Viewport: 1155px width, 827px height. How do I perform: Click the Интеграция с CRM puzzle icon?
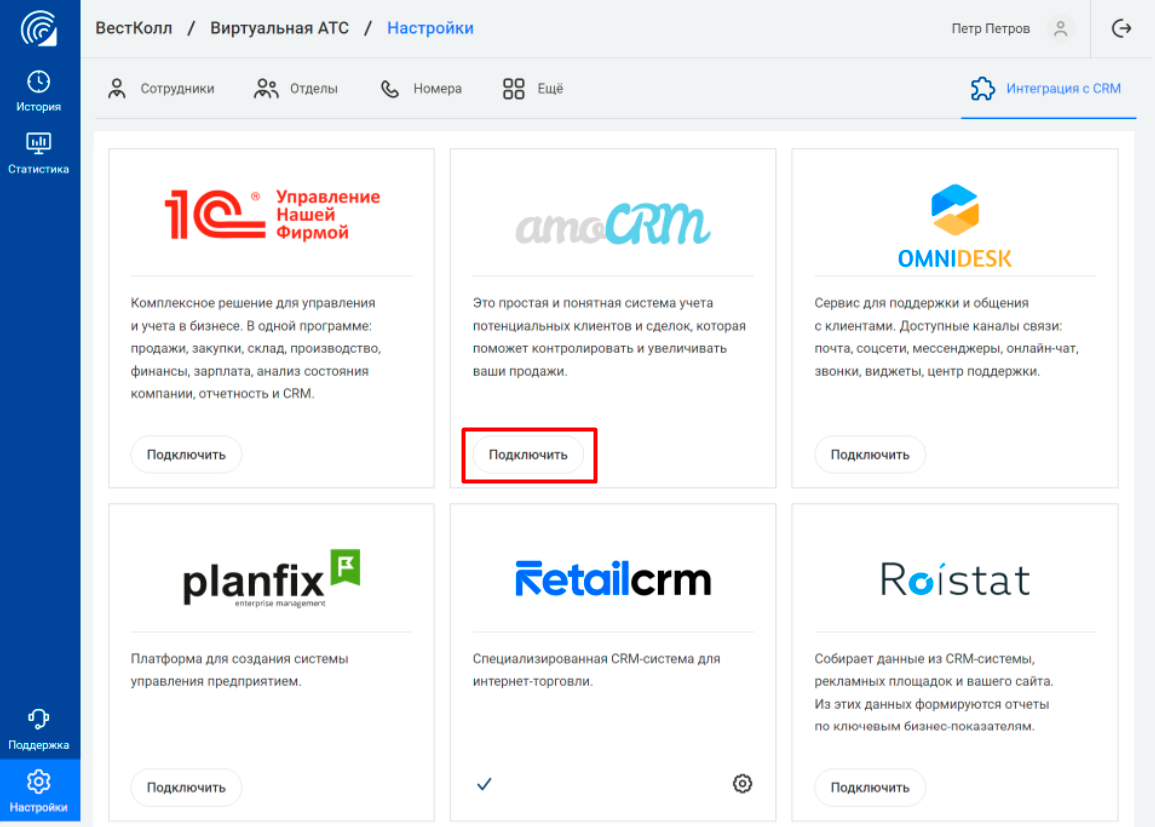coord(983,88)
